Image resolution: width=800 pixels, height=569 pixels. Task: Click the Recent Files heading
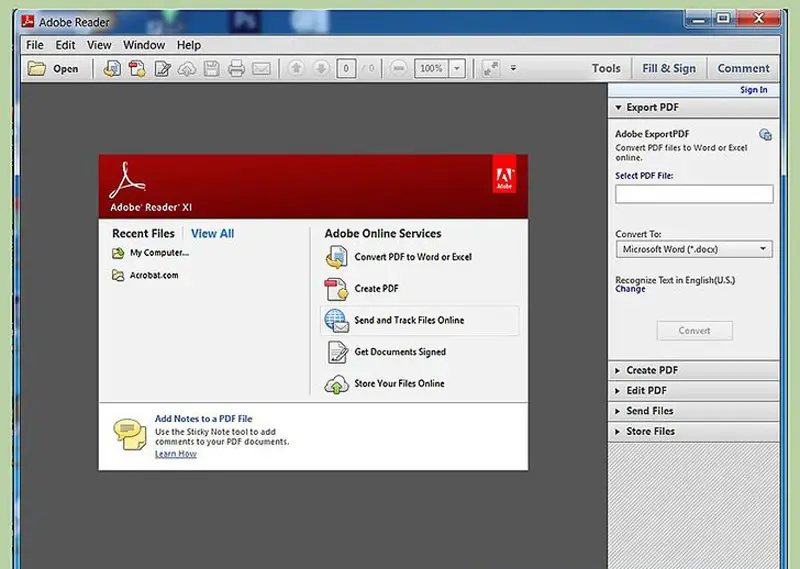(143, 234)
